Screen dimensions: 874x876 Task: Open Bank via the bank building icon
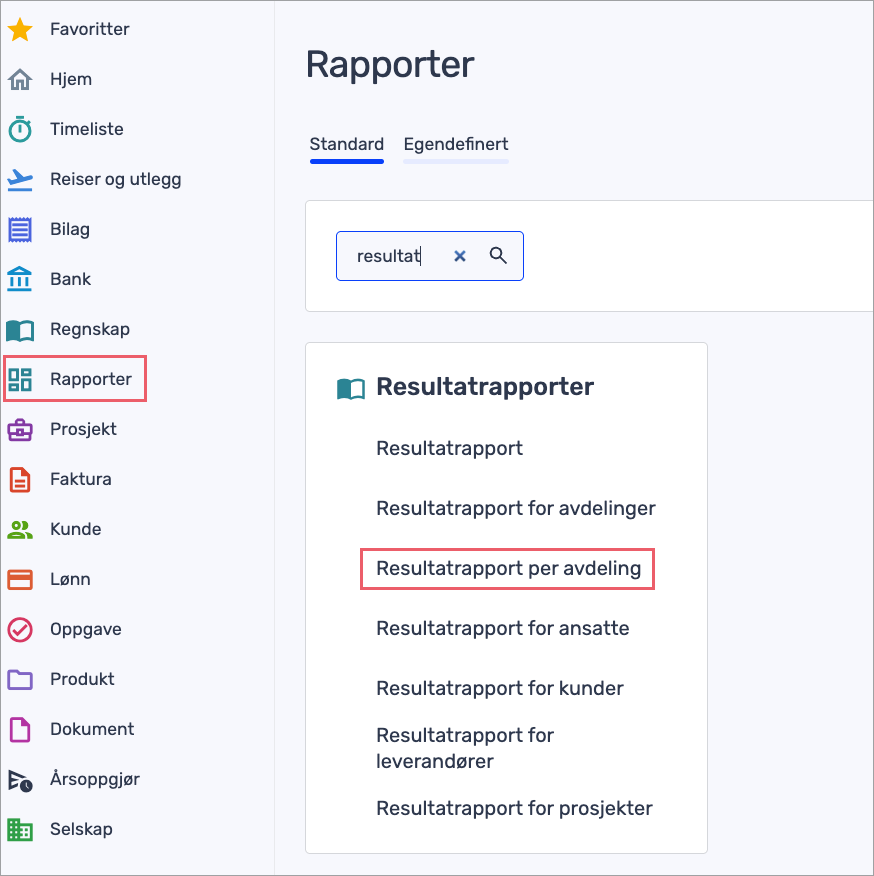click(20, 280)
